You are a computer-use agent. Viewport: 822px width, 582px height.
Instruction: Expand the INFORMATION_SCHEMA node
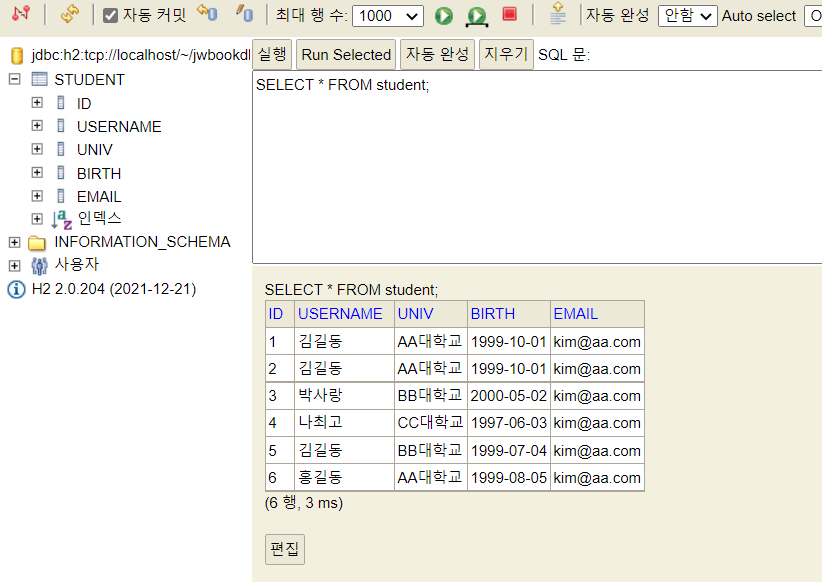point(15,242)
